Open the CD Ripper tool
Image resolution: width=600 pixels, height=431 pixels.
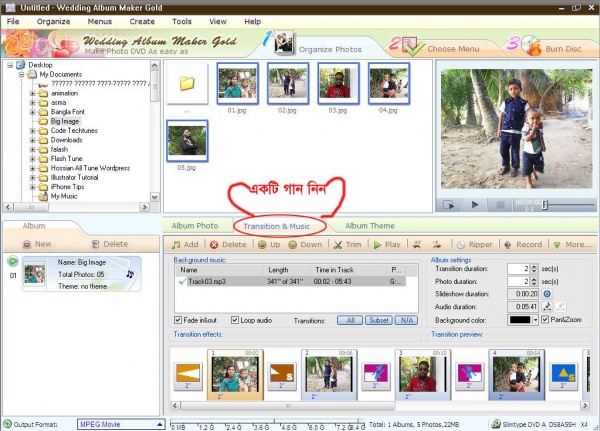coord(461,245)
